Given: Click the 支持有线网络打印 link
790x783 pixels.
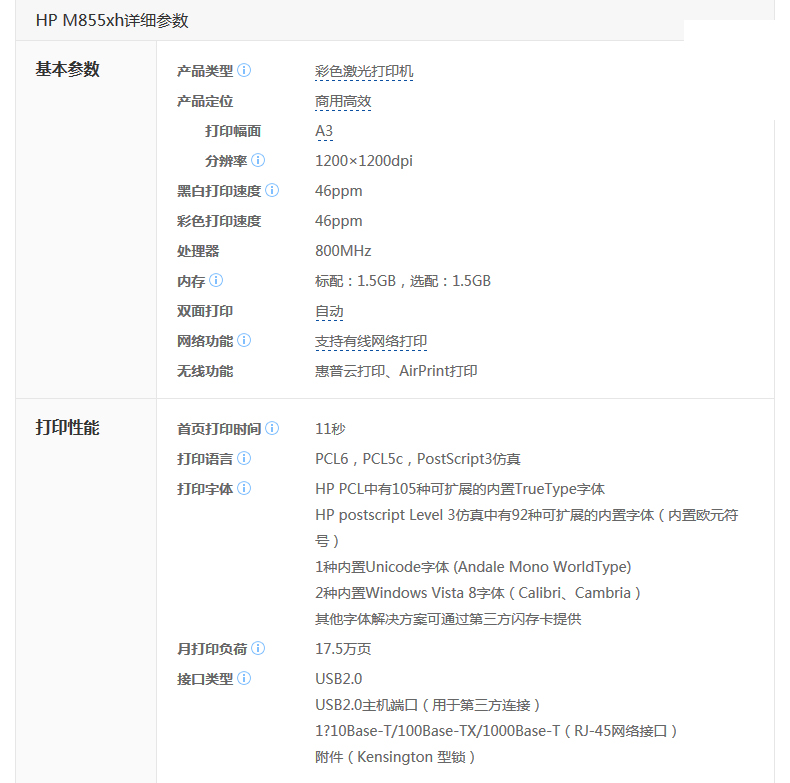Looking at the screenshot, I should pos(371,342).
